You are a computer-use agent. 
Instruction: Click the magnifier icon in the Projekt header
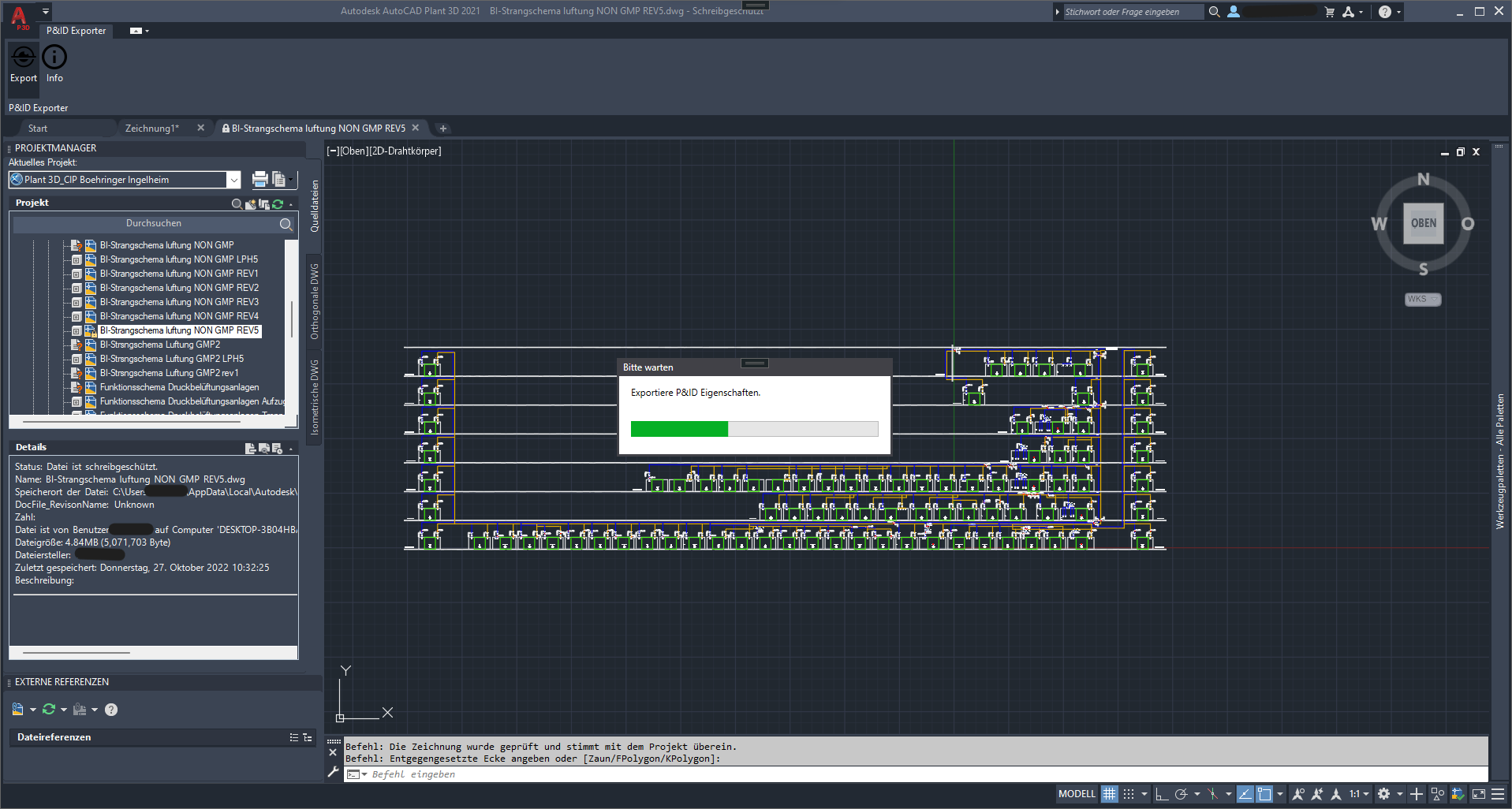tap(237, 204)
